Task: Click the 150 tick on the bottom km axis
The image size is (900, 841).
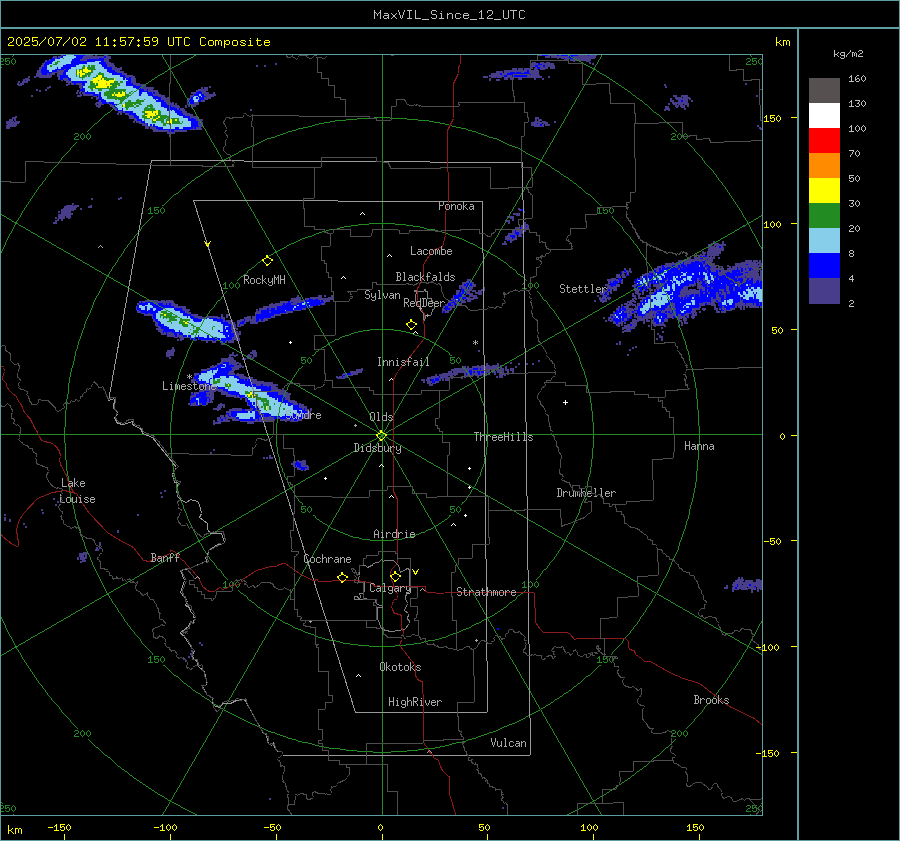Action: coord(695,827)
